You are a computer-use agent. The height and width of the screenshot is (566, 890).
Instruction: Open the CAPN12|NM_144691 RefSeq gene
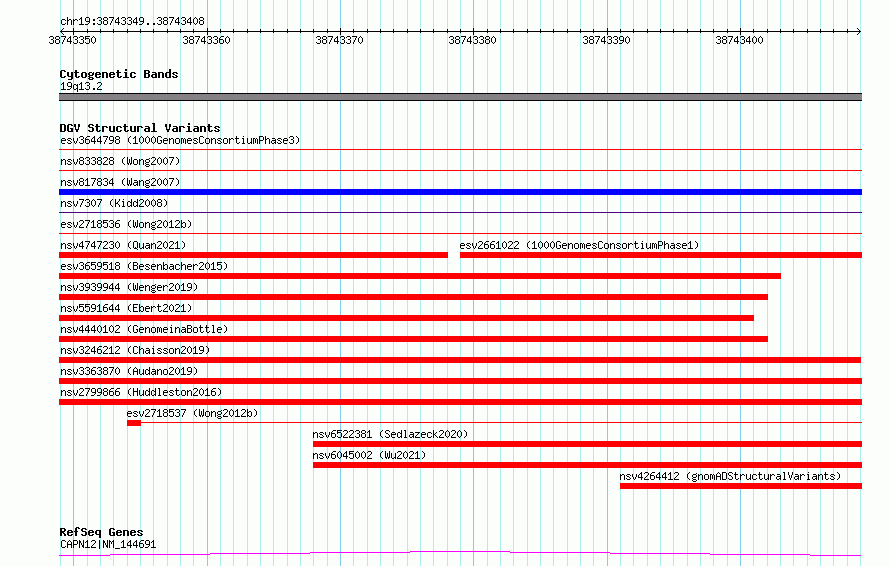click(108, 544)
